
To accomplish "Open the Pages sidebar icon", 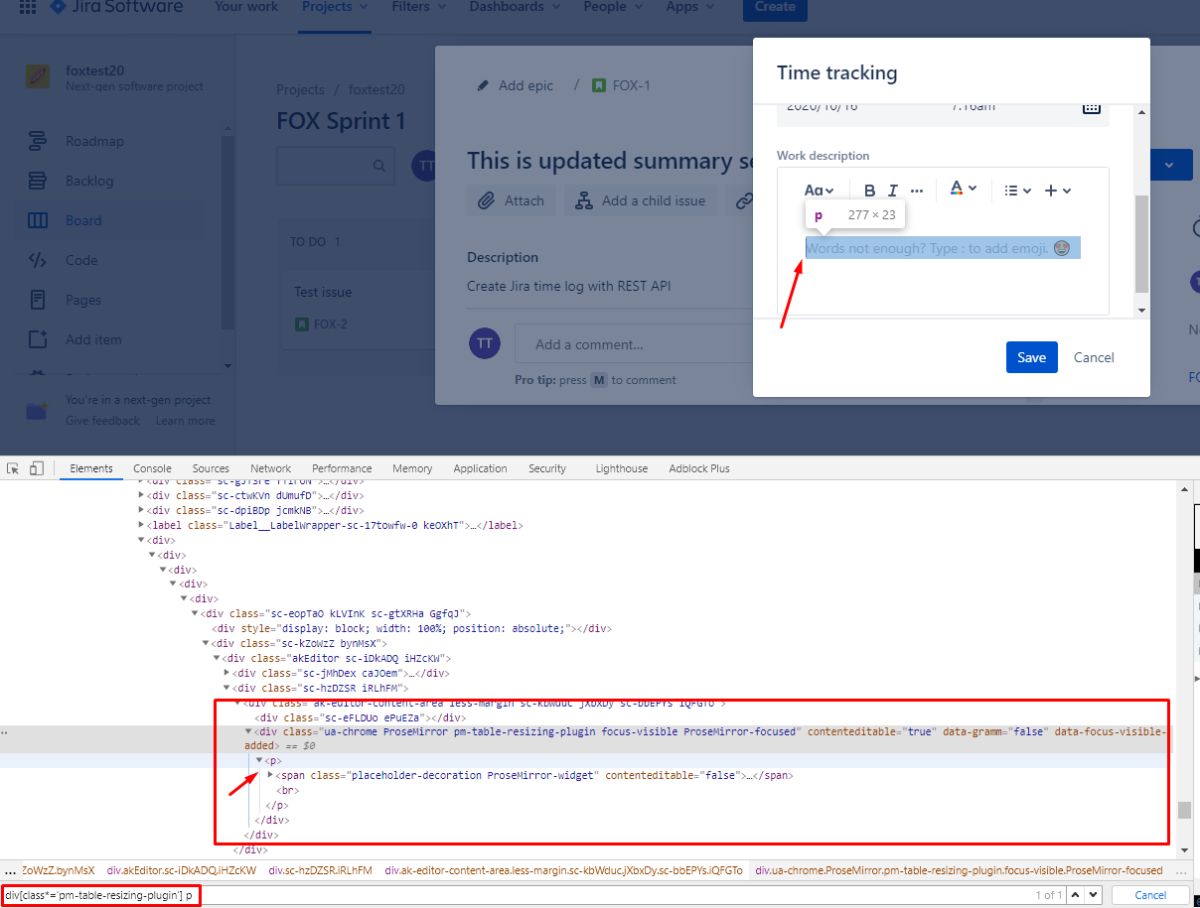I will click(x=38, y=300).
